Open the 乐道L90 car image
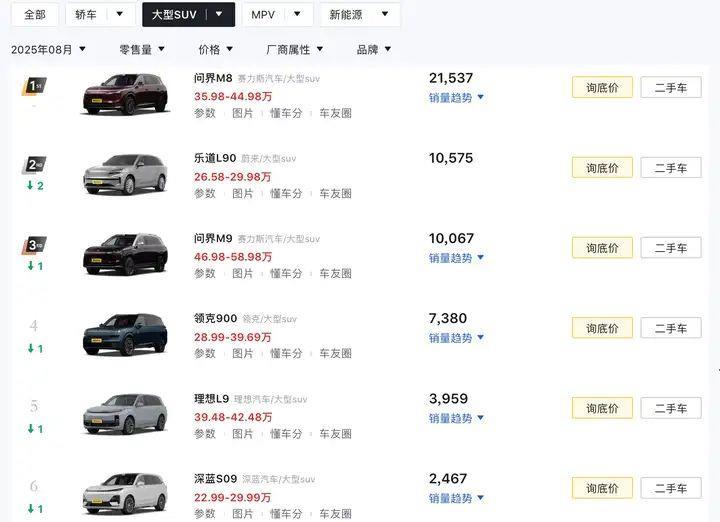720x522 pixels. [x=125, y=174]
